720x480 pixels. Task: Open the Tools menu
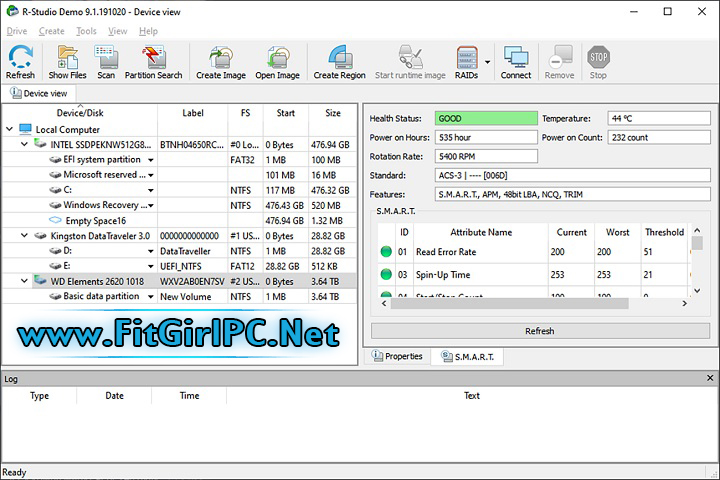87,31
